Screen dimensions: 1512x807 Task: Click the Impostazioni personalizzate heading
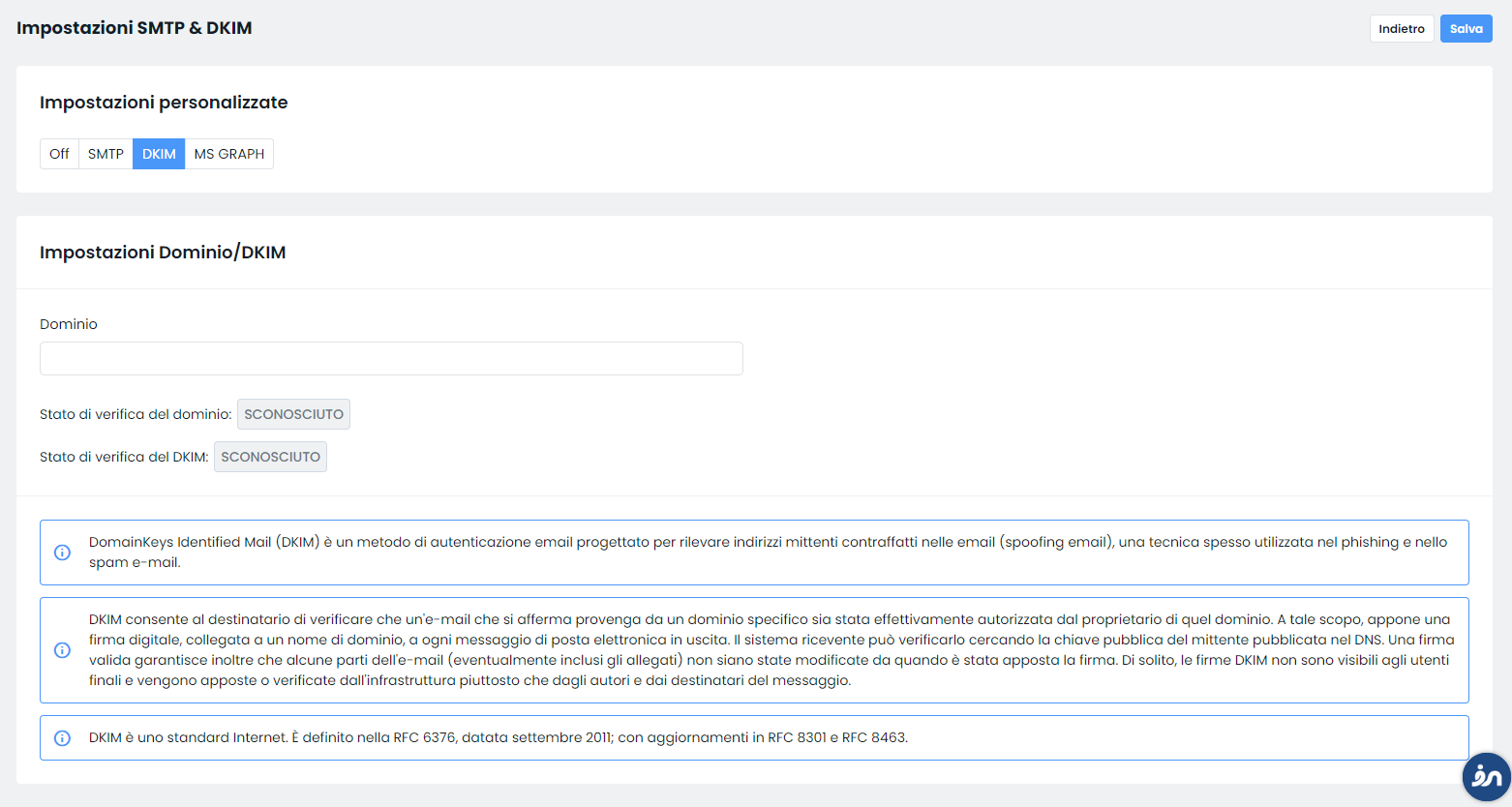[x=163, y=102]
